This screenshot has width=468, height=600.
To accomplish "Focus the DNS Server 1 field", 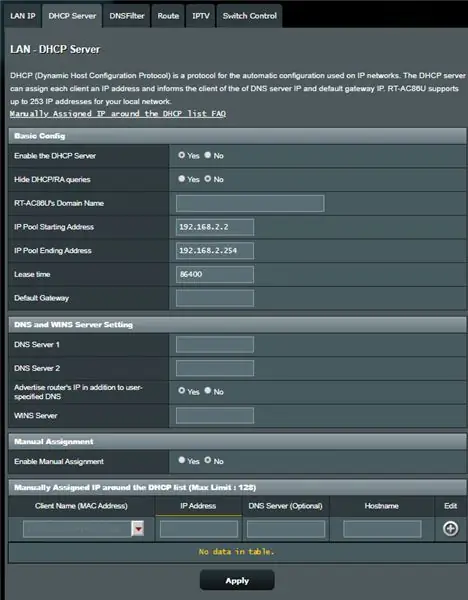I will pos(215,344).
